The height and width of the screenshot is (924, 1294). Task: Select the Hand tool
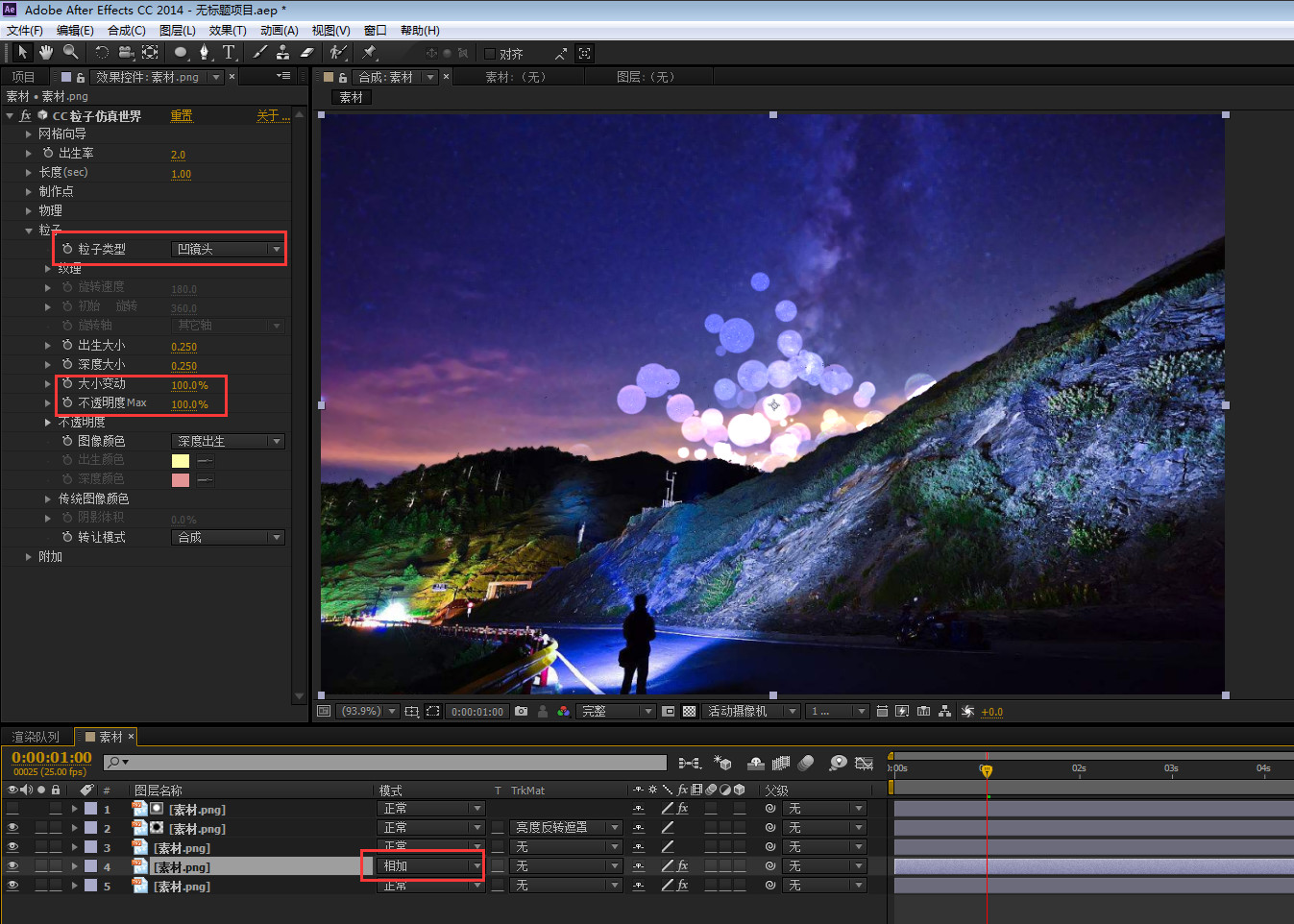[46, 52]
